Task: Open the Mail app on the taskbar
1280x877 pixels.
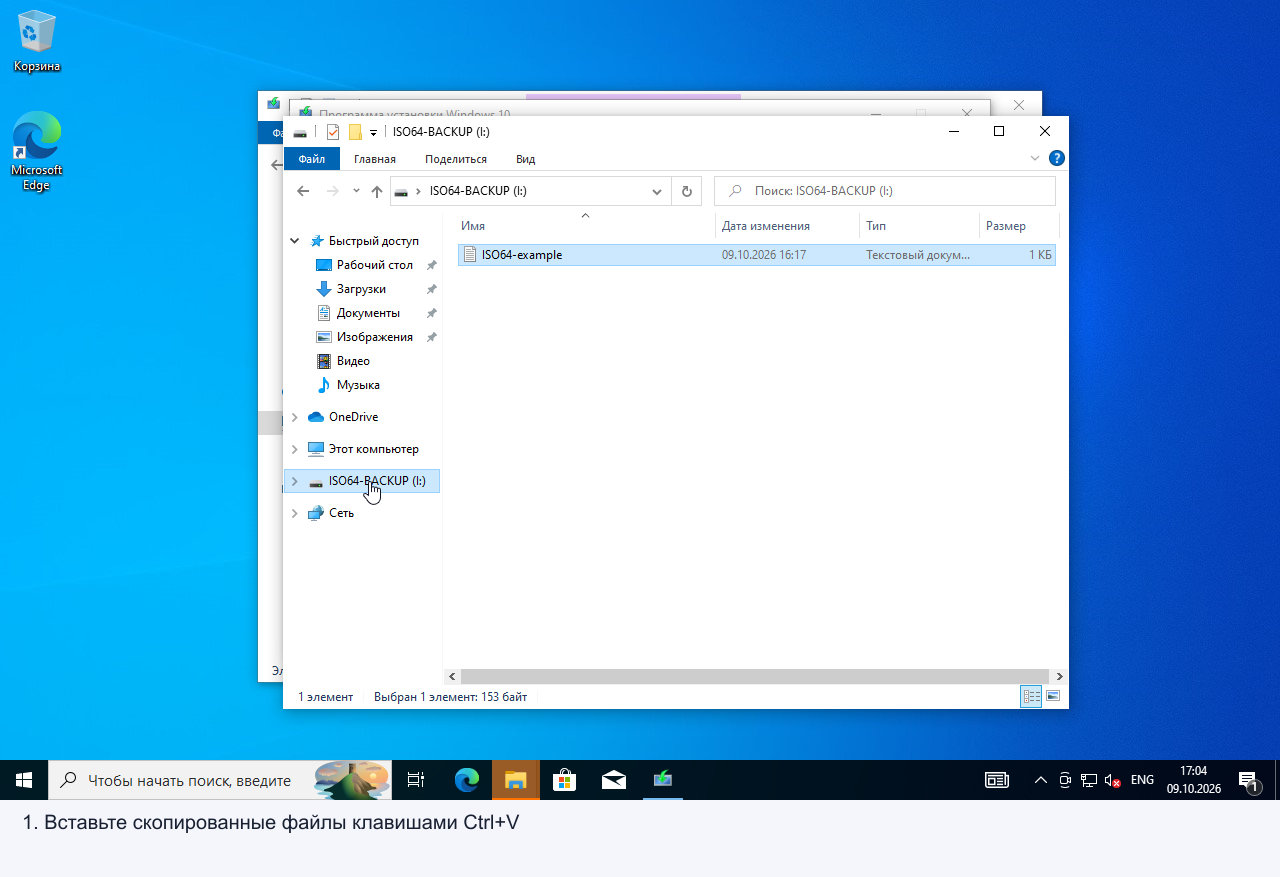Action: [613, 780]
